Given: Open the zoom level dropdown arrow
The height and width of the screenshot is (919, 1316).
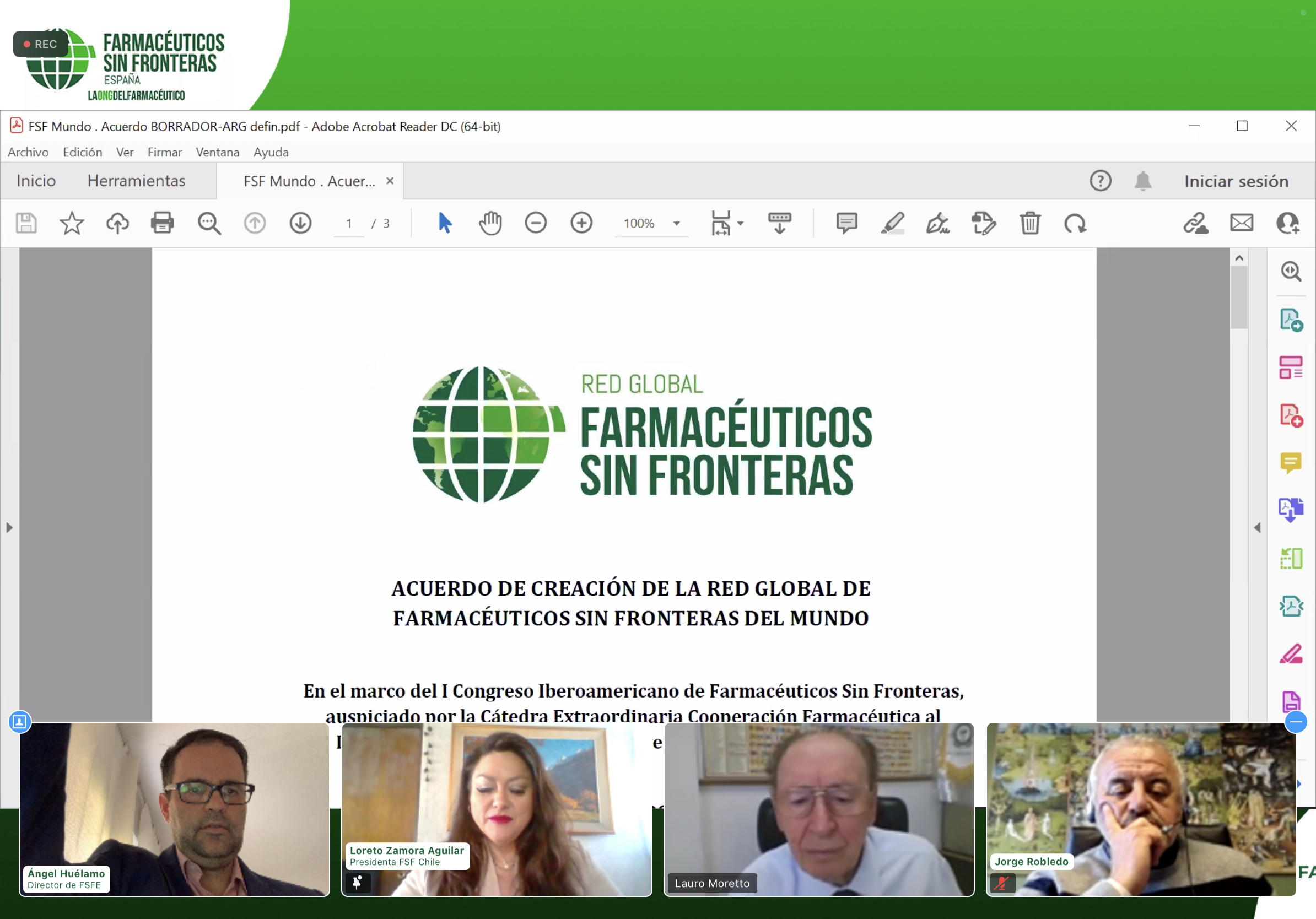Looking at the screenshot, I should [676, 224].
